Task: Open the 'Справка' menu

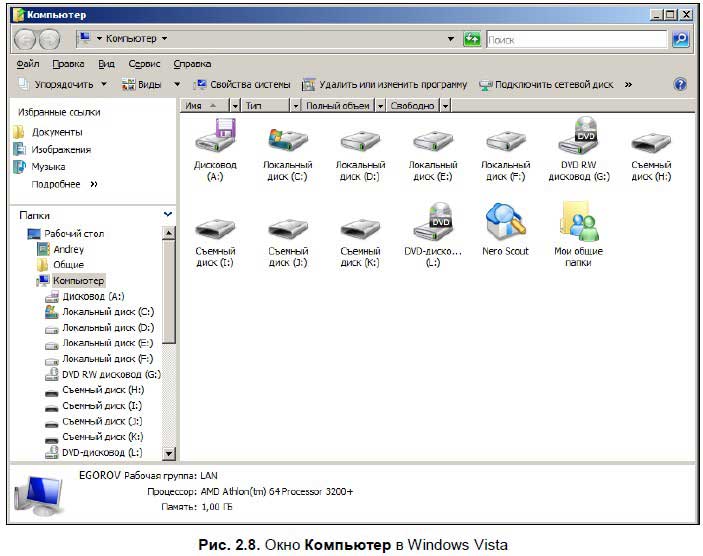Action: tap(192, 64)
